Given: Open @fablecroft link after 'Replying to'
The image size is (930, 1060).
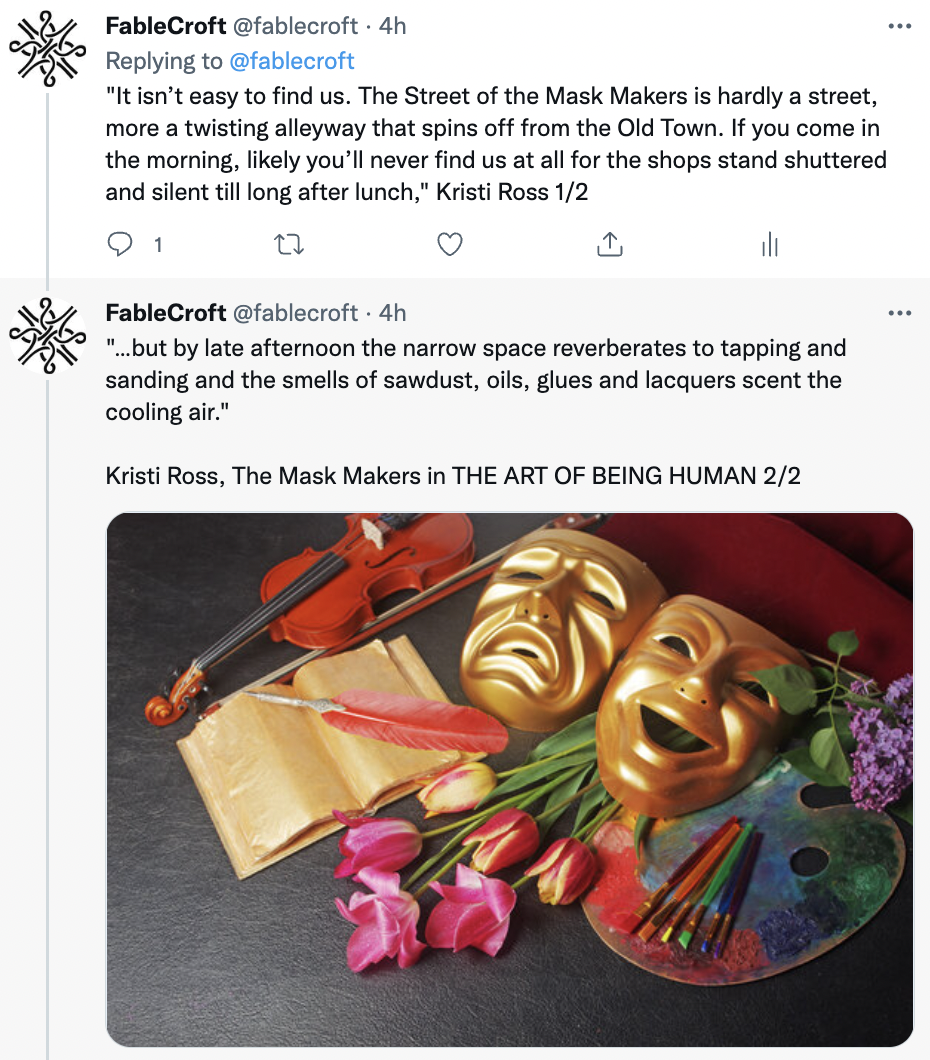Looking at the screenshot, I should 292,61.
